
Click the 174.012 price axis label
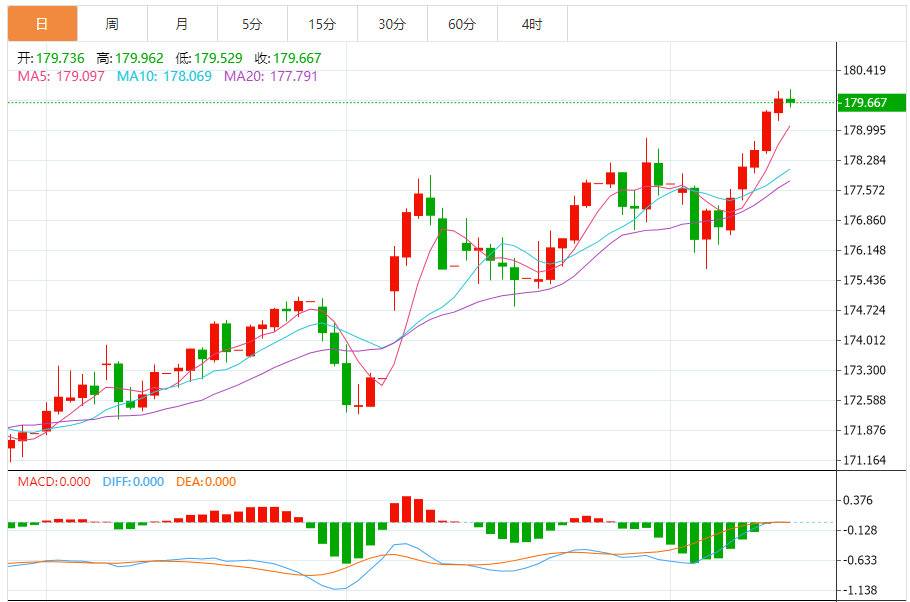pyautogui.click(x=864, y=340)
